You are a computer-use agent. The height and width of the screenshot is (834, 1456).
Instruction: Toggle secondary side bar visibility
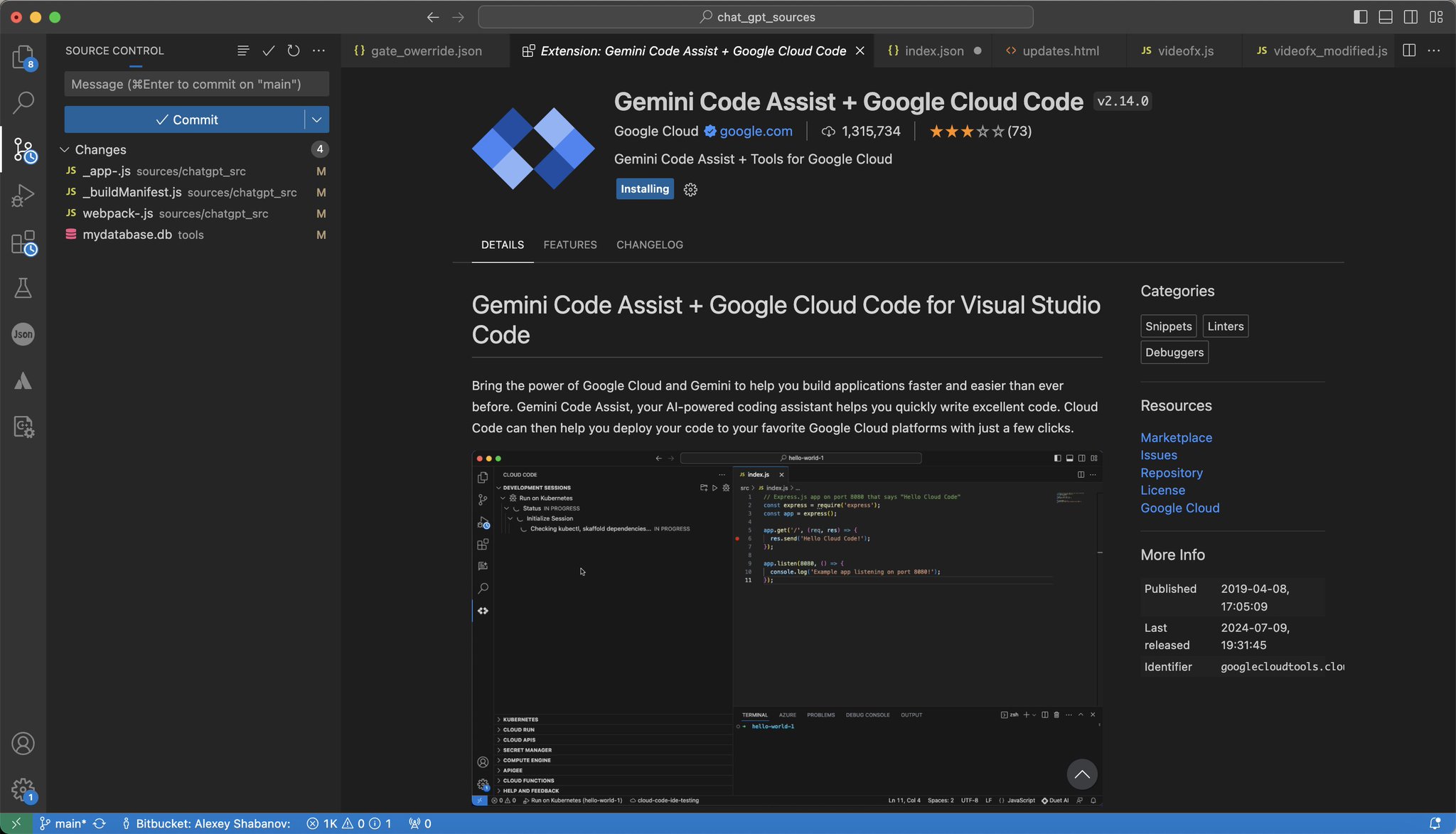(1411, 17)
